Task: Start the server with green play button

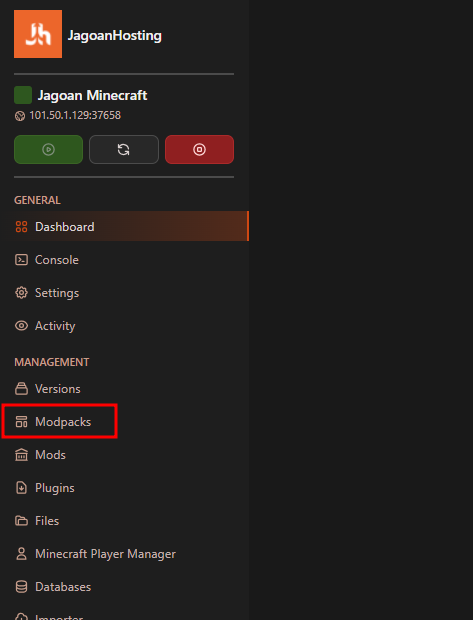Action: click(x=49, y=149)
